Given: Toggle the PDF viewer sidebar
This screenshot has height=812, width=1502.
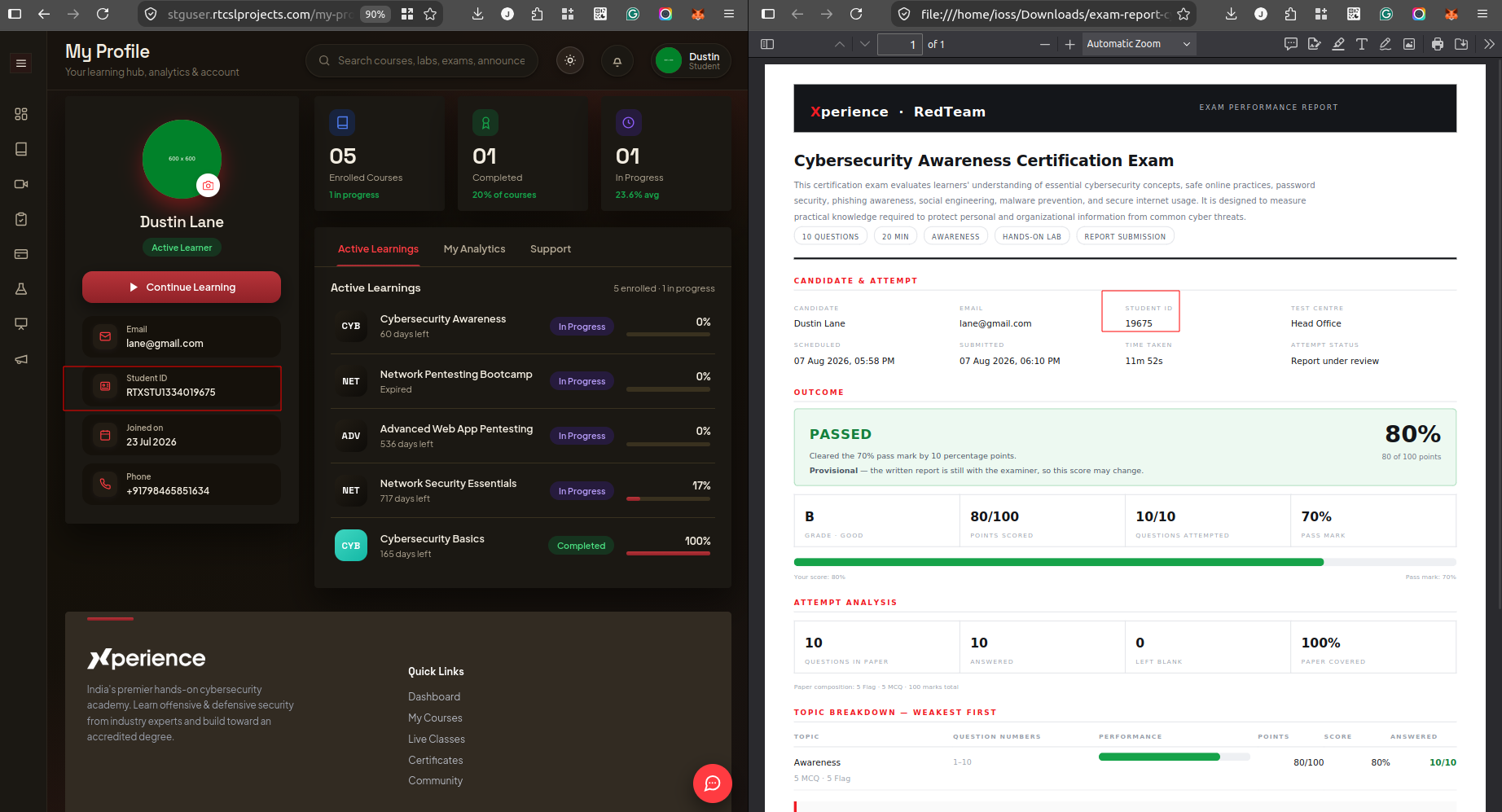Looking at the screenshot, I should [x=767, y=44].
